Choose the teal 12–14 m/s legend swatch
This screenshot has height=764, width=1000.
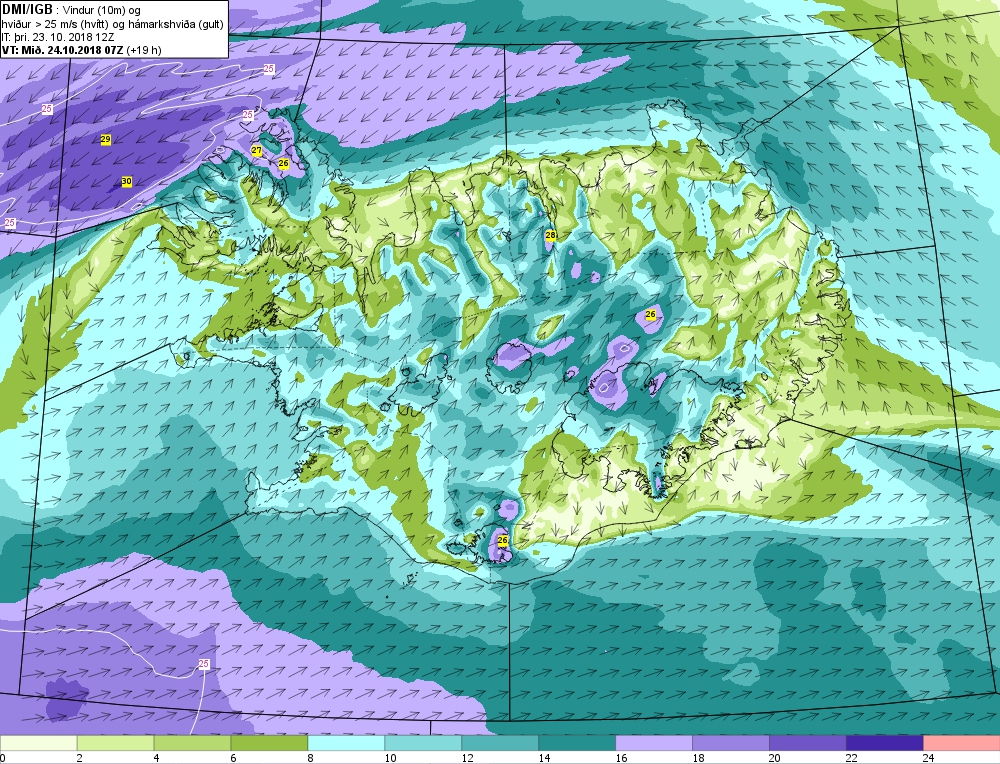[500, 743]
